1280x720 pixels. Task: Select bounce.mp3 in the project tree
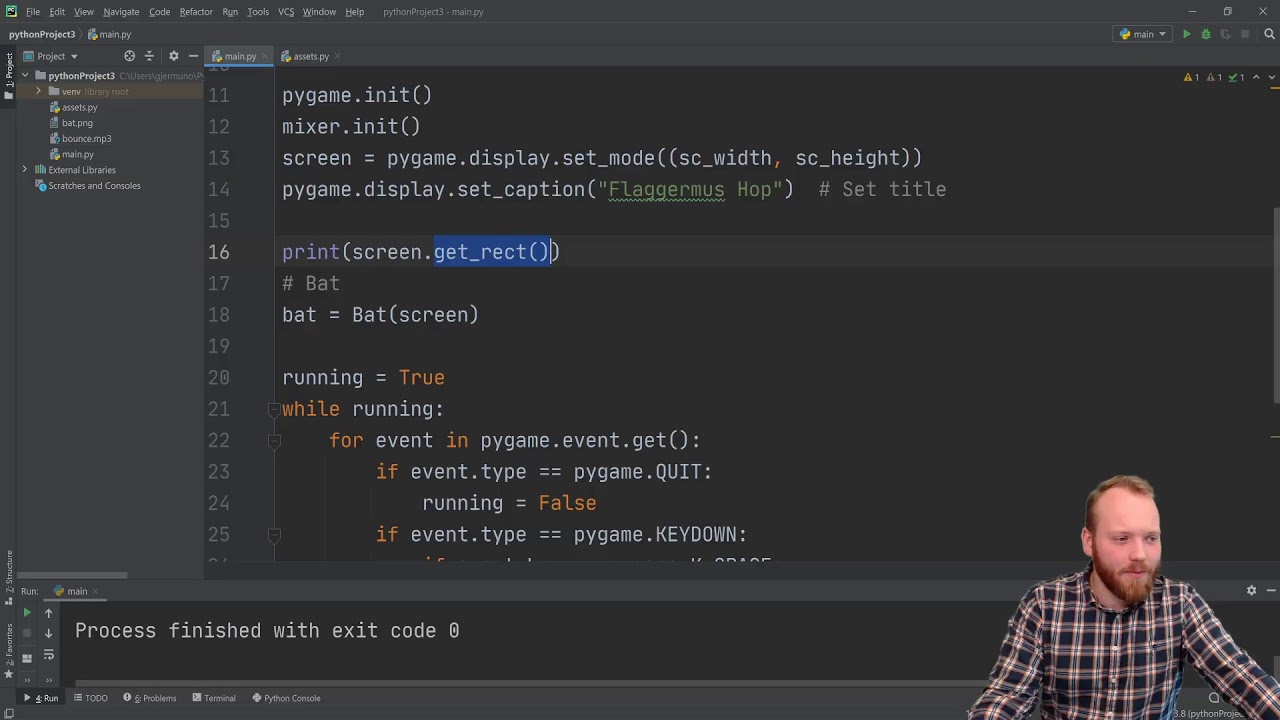86,139
